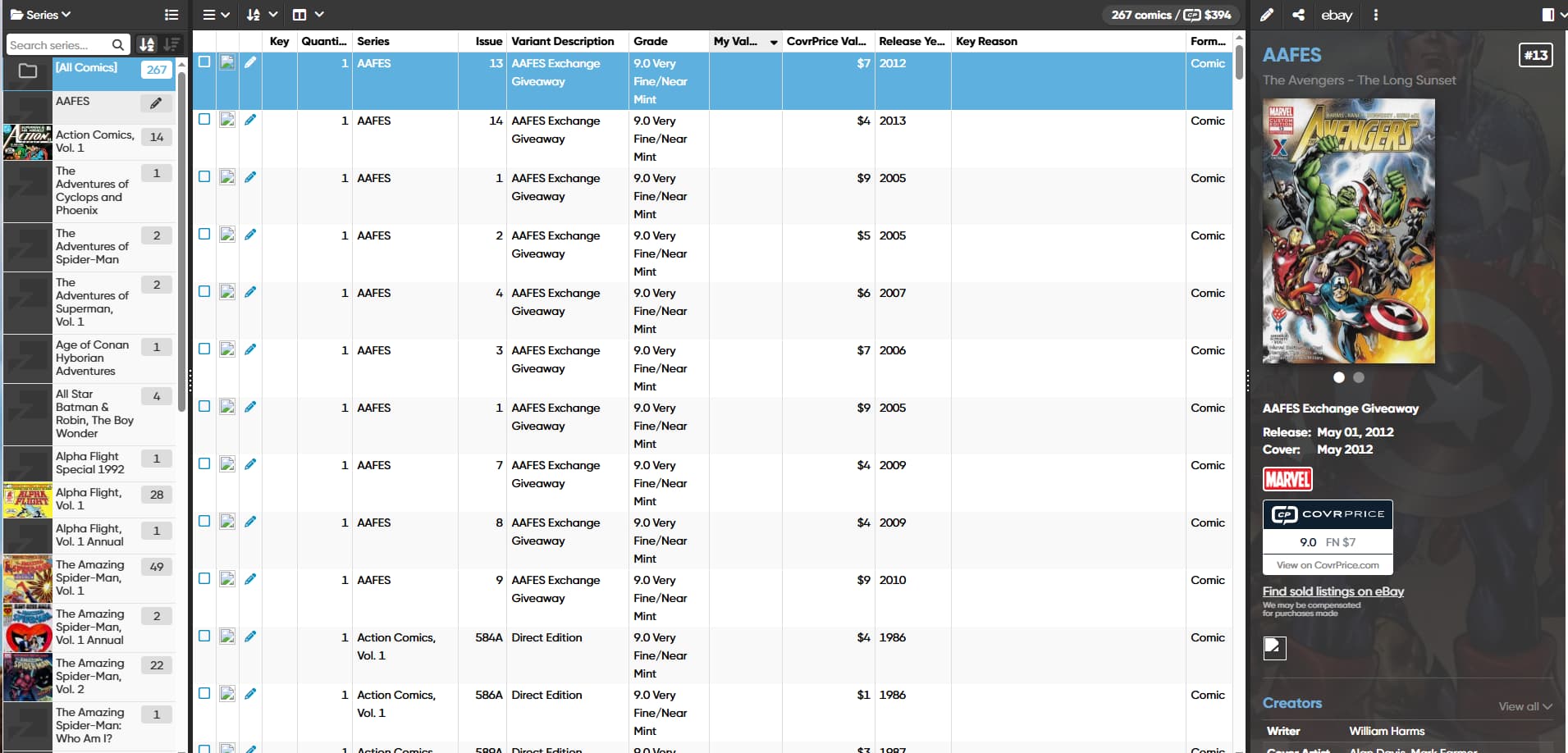Viewport: 1568px width, 753px height.
Task: Expand Creators with View all
Action: click(1525, 706)
